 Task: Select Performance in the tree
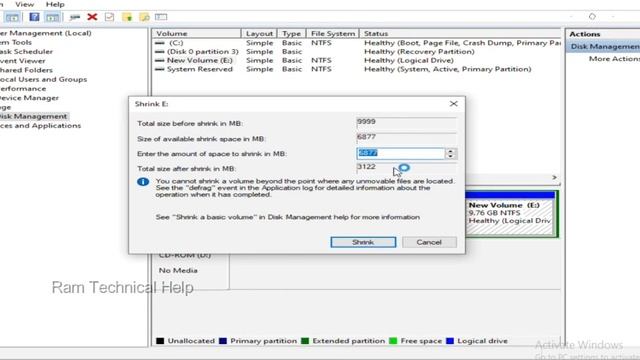pos(23,89)
